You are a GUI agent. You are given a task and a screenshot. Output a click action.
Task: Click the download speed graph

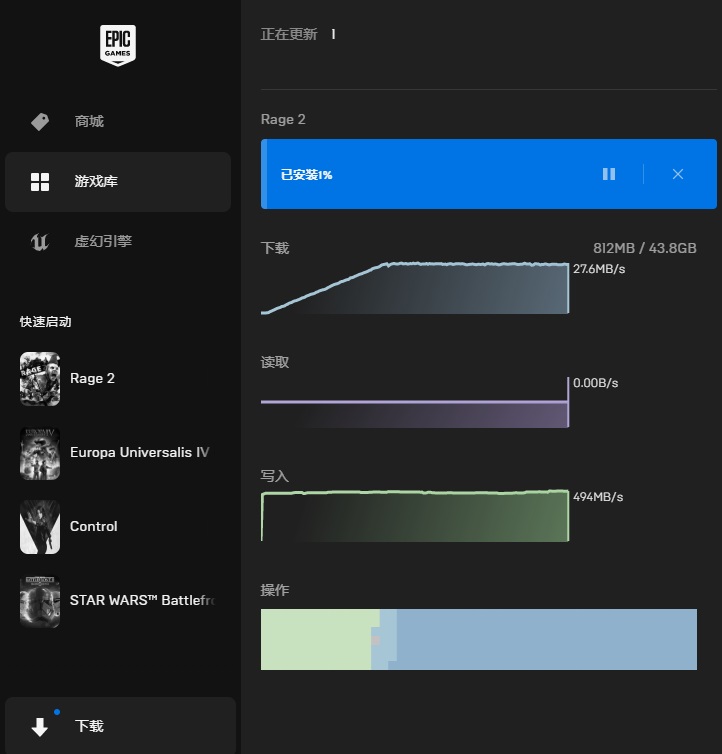pyautogui.click(x=414, y=289)
